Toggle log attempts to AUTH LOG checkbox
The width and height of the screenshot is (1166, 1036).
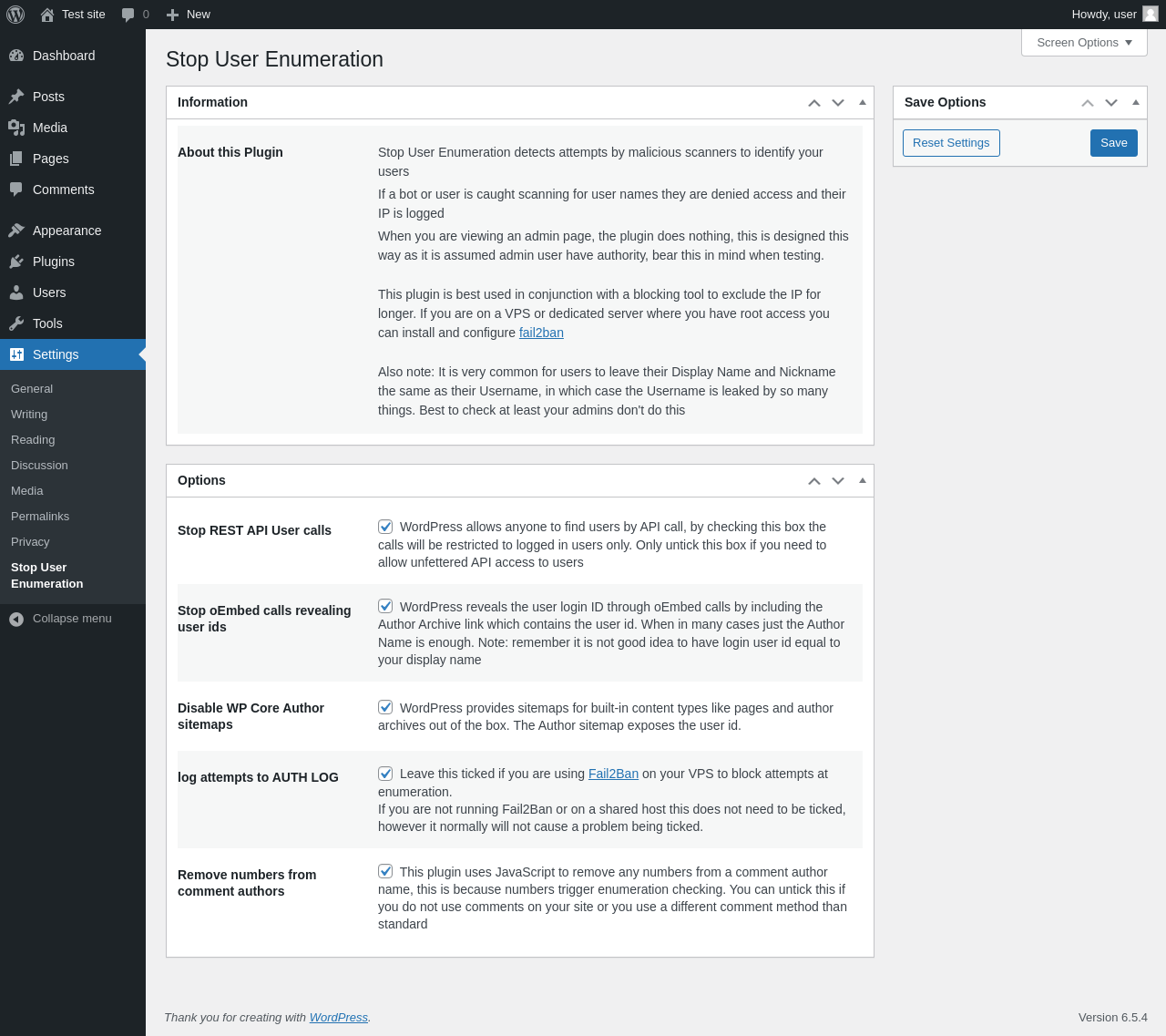385,774
